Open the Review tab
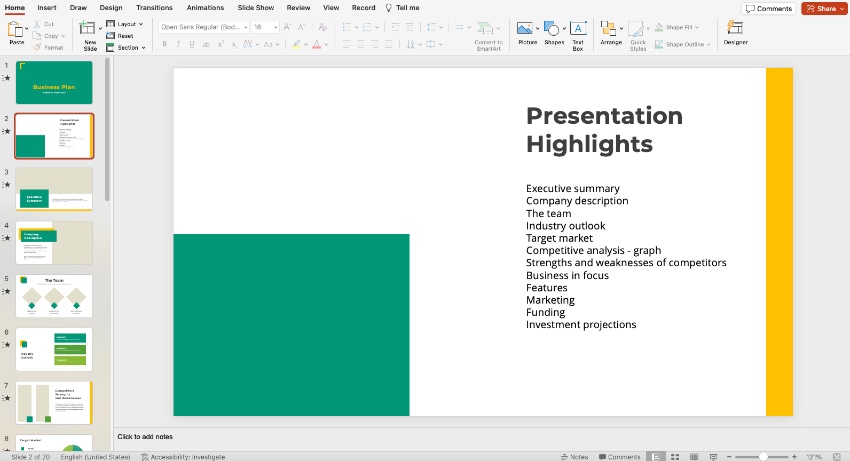The height and width of the screenshot is (461, 850). [x=298, y=8]
